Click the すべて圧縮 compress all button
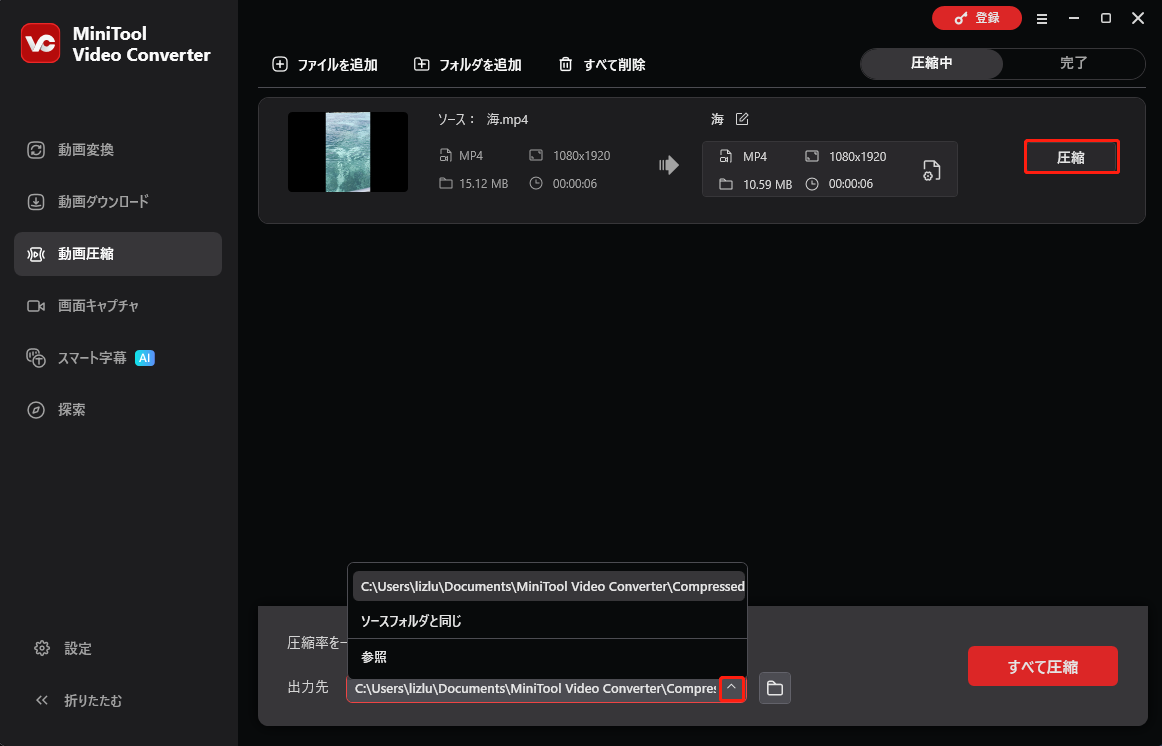 (x=1042, y=665)
